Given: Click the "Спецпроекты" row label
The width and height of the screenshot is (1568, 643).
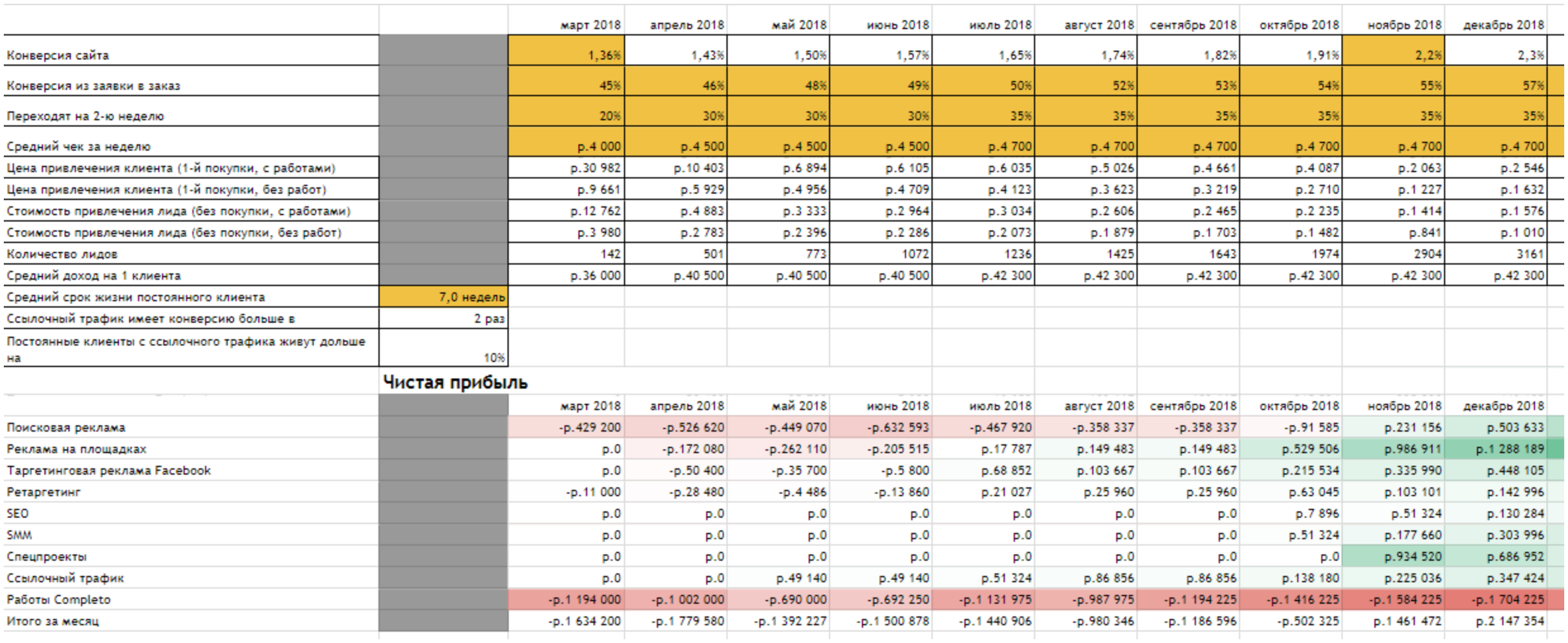Looking at the screenshot, I should (x=46, y=556).
